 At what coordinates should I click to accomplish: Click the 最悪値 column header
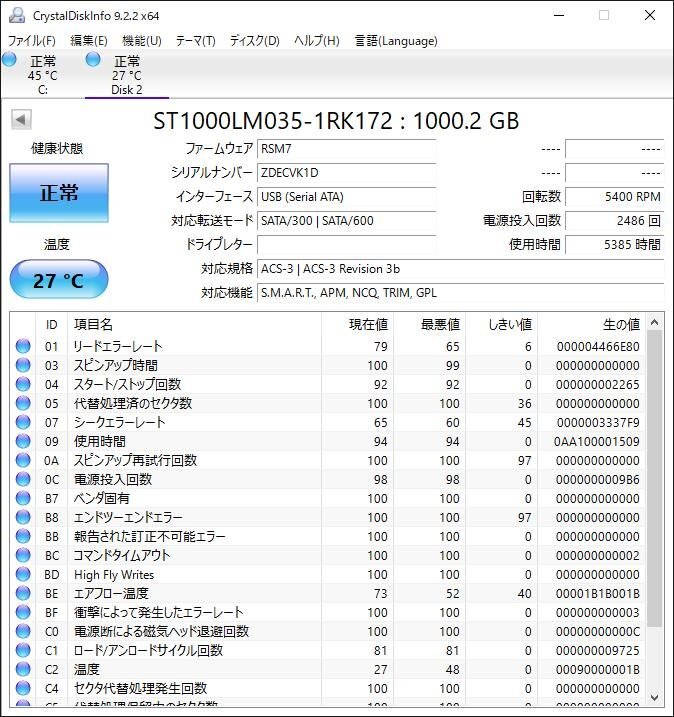429,325
